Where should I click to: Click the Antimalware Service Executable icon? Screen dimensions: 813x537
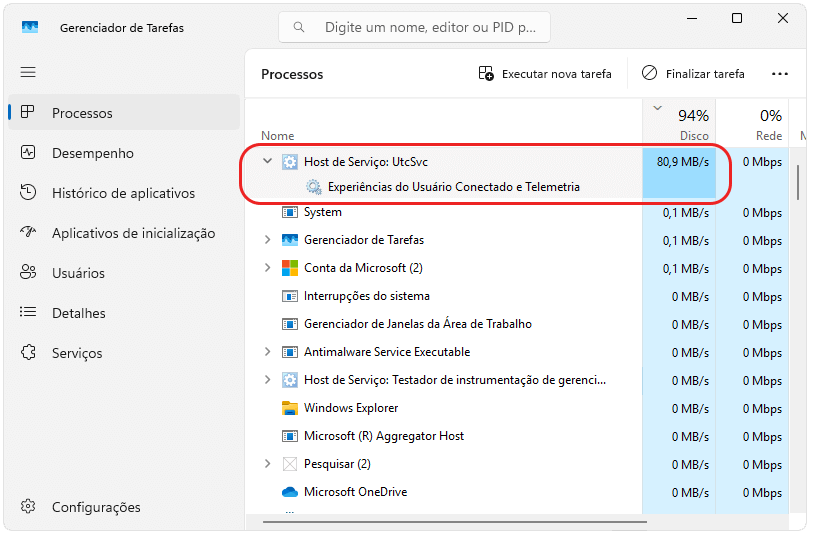[x=290, y=352]
